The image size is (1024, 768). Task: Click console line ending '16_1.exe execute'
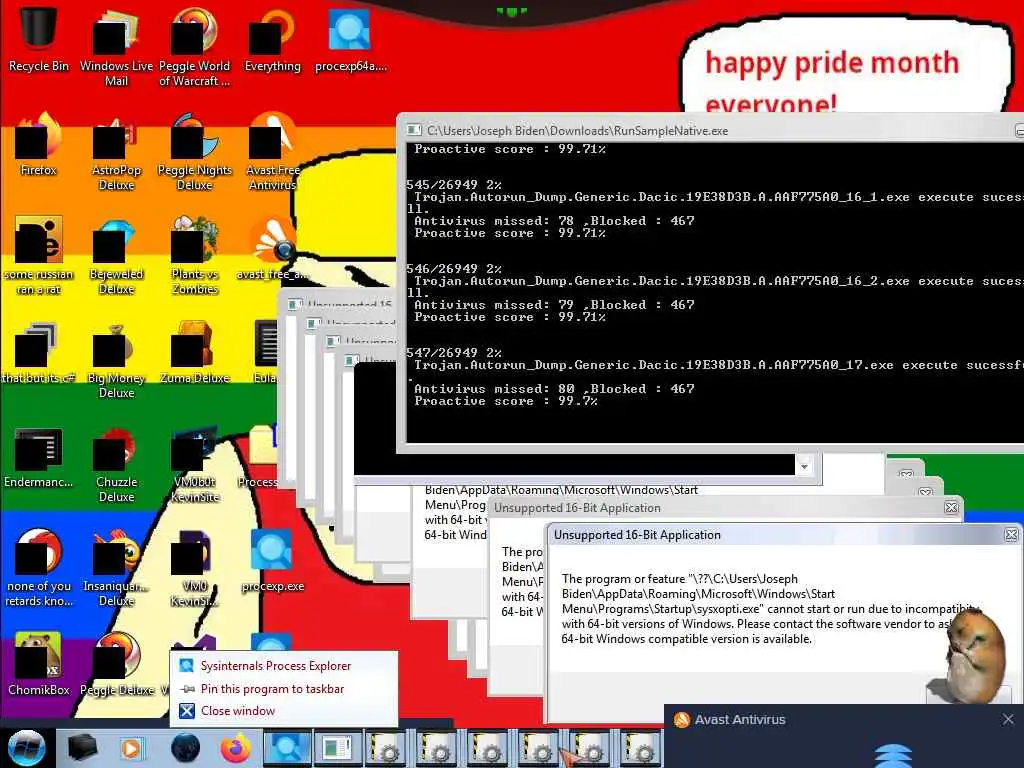718,197
